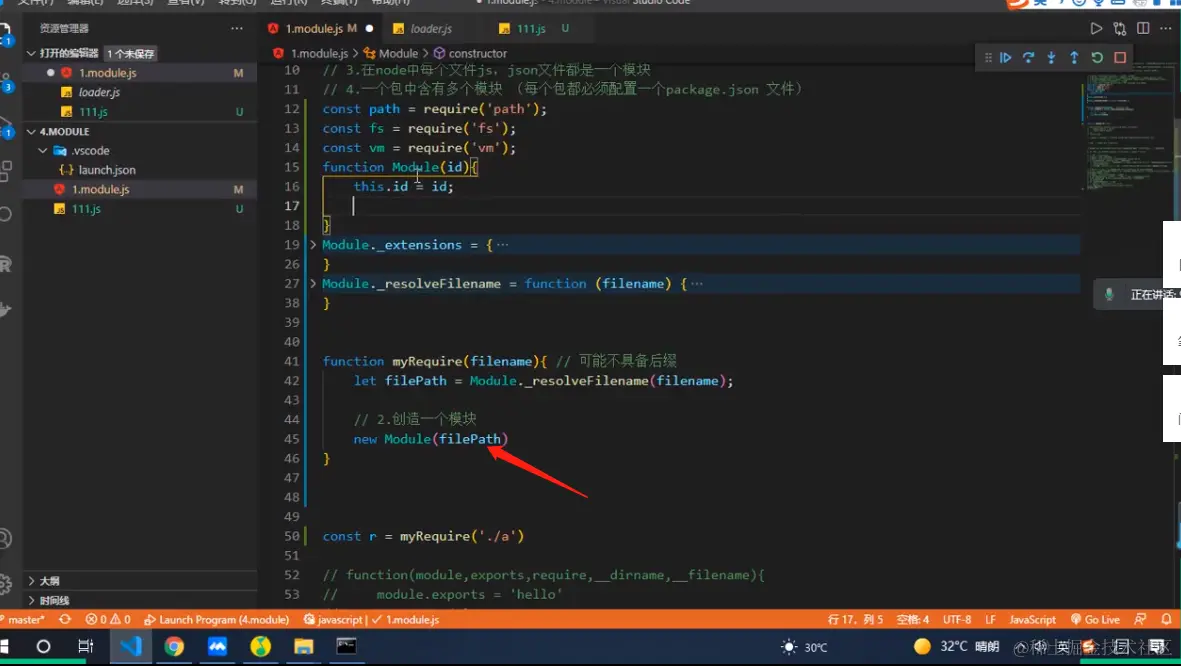Open editor More Actions ellipsis
Screen dimensions: 1181x666
(x=1166, y=29)
